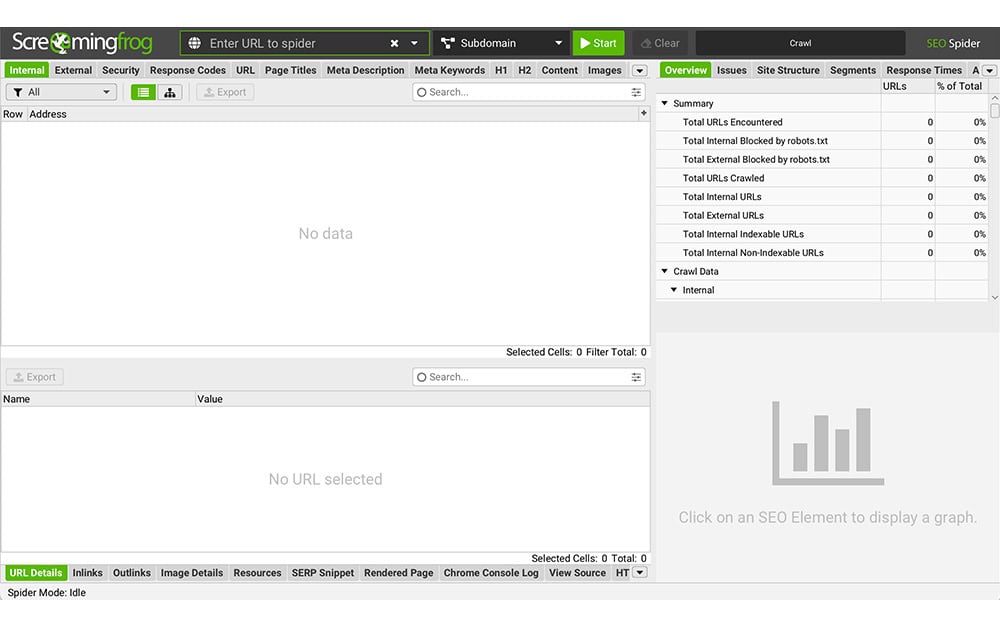Clear the URL field using the X icon

click(396, 42)
